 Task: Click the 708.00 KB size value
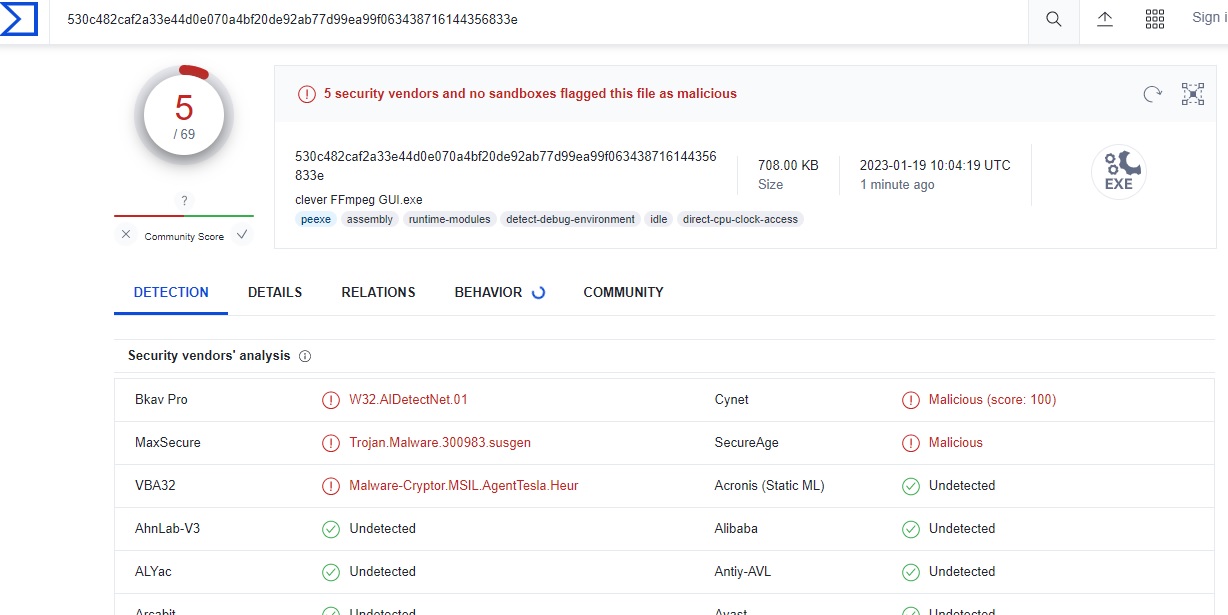pyautogui.click(x=788, y=165)
